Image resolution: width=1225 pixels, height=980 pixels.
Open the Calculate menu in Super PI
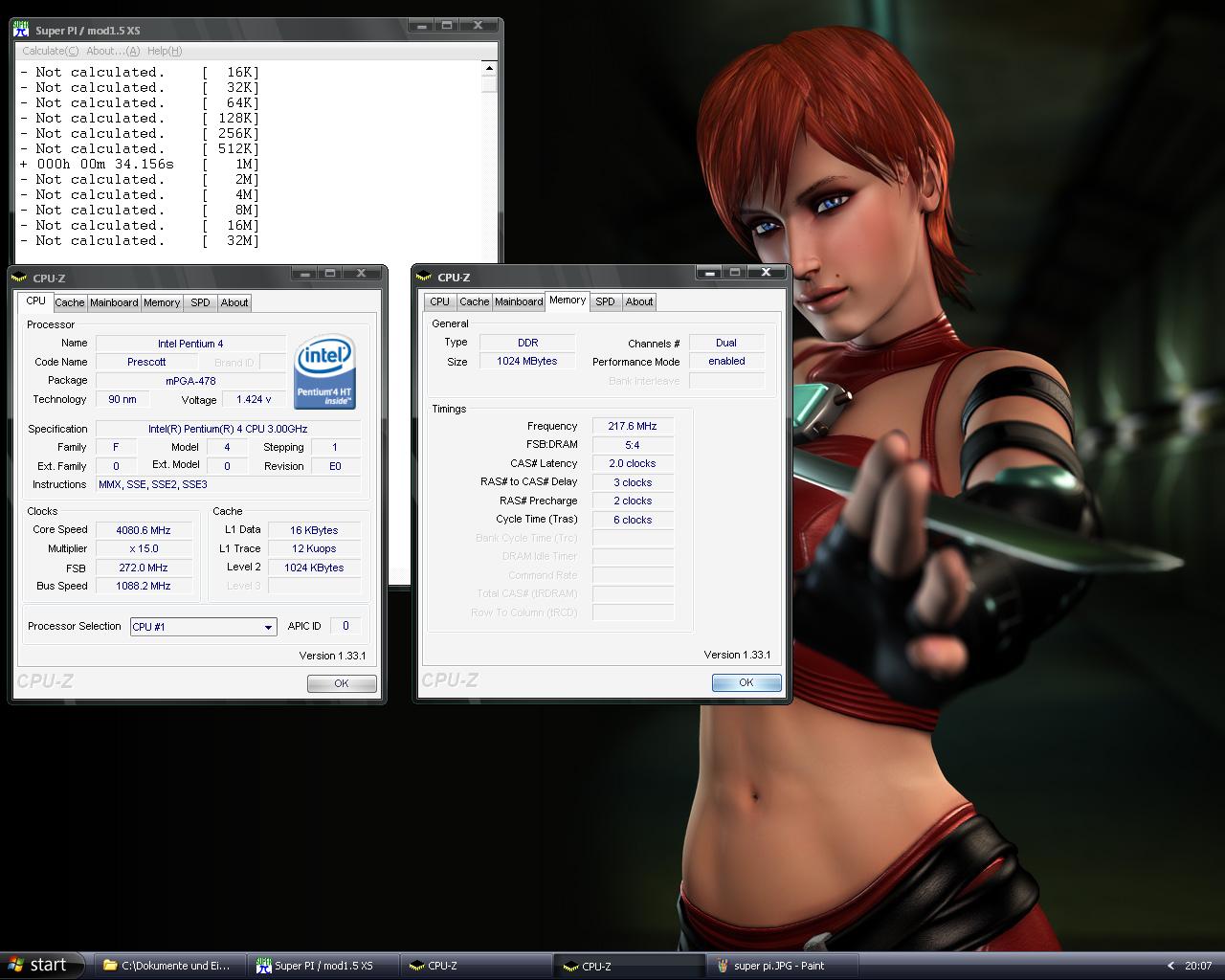(50, 51)
